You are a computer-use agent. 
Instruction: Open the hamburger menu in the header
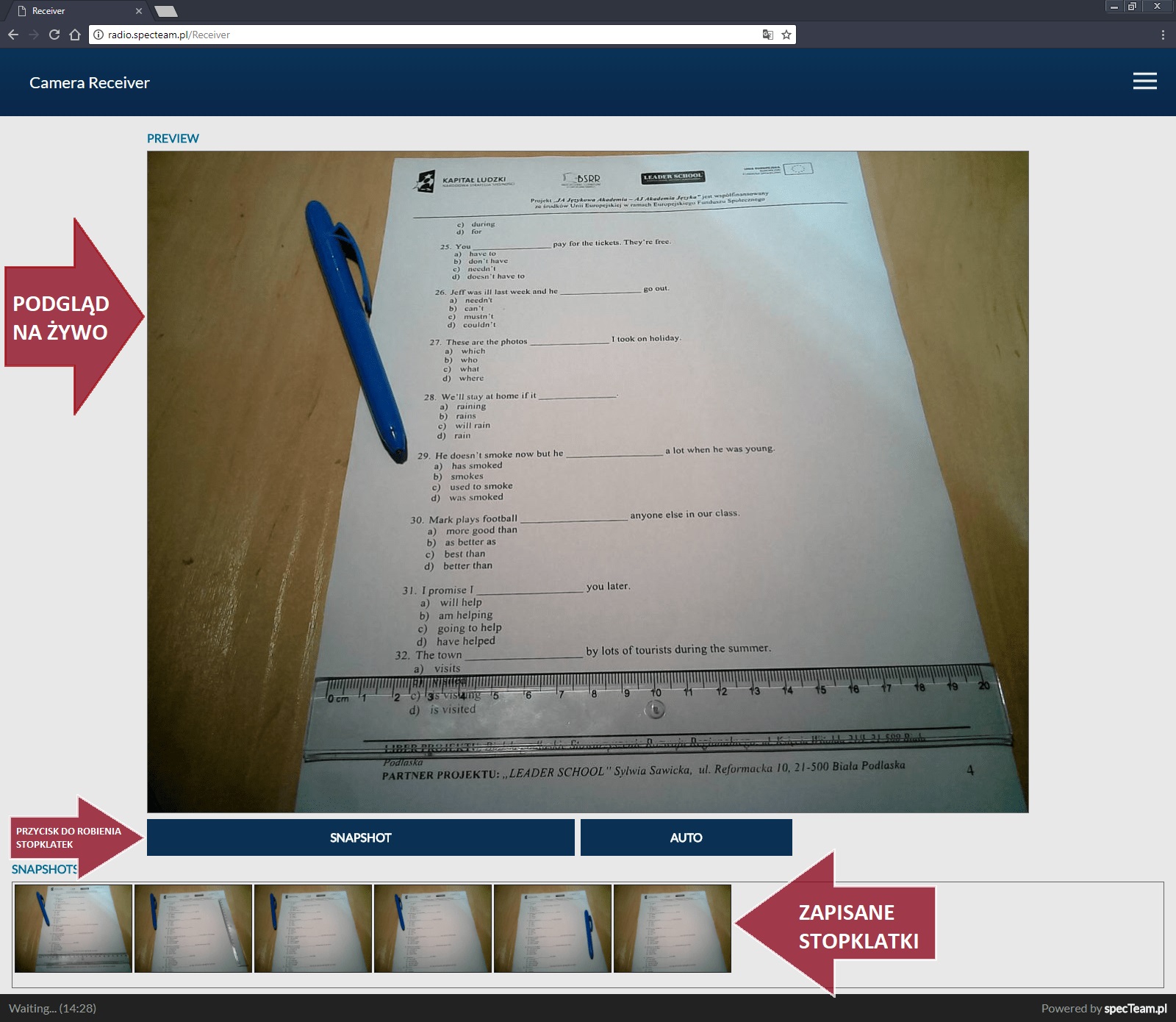click(1144, 82)
